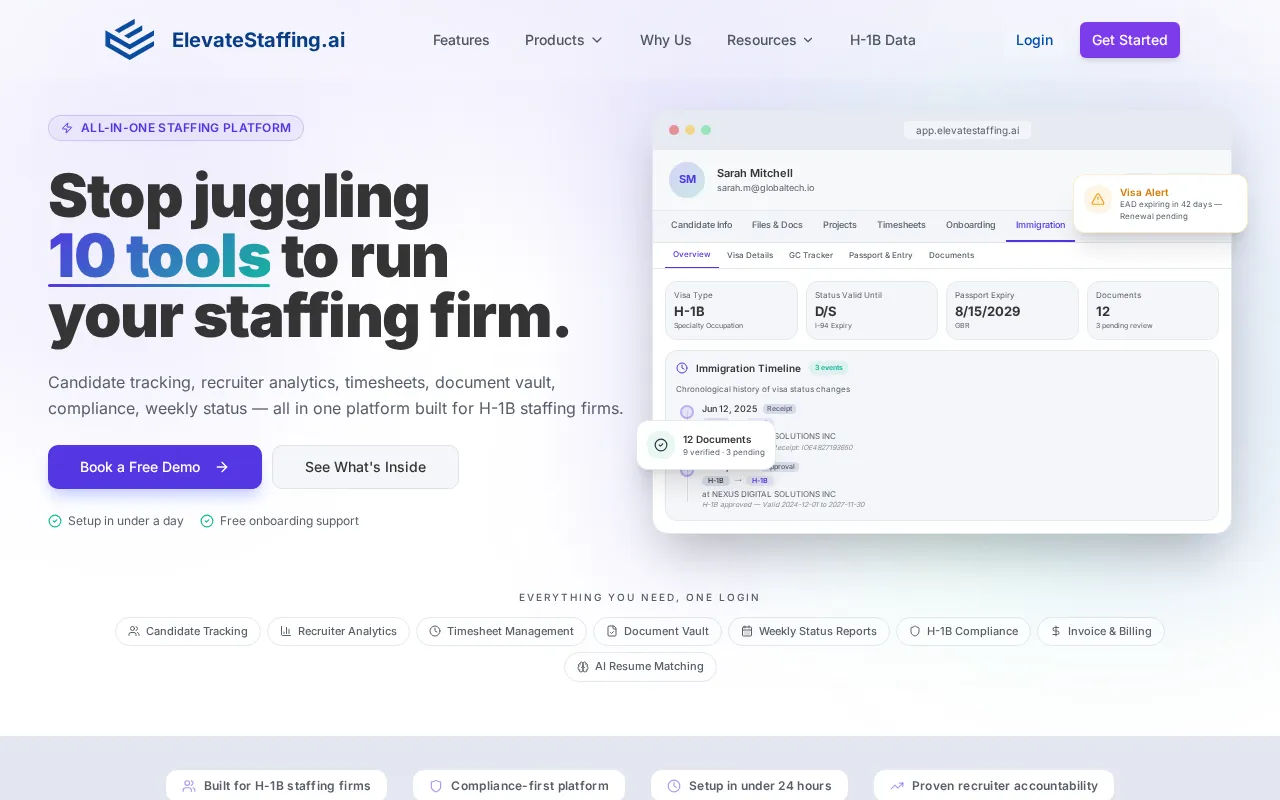Open the Visa Details sub-tab
The height and width of the screenshot is (800, 1280).
(750, 255)
